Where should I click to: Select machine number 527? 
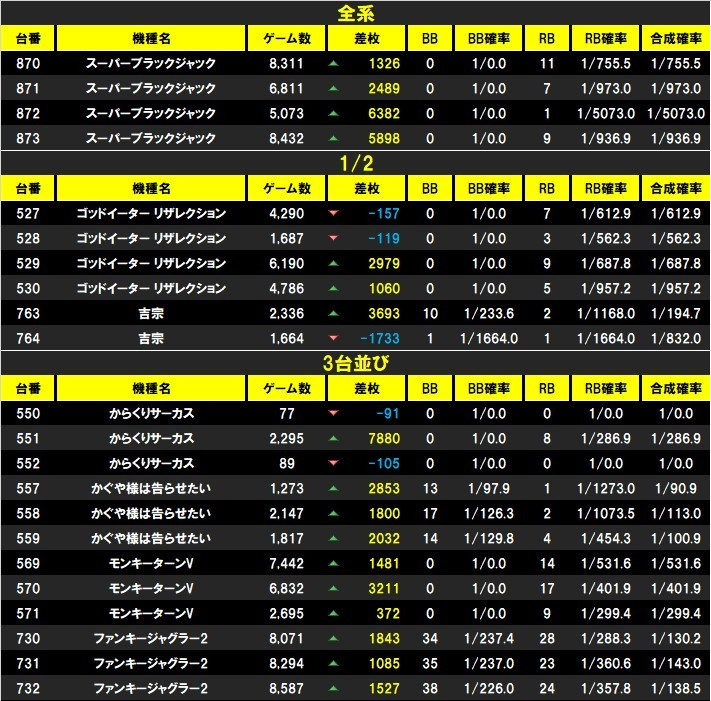28,213
